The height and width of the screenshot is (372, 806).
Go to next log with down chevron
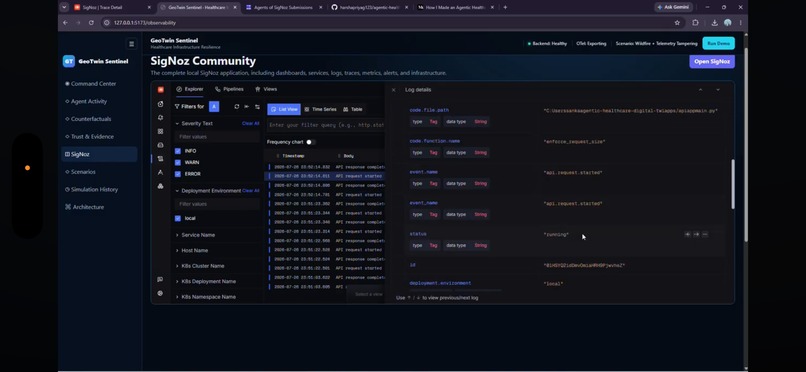pyautogui.click(x=718, y=90)
